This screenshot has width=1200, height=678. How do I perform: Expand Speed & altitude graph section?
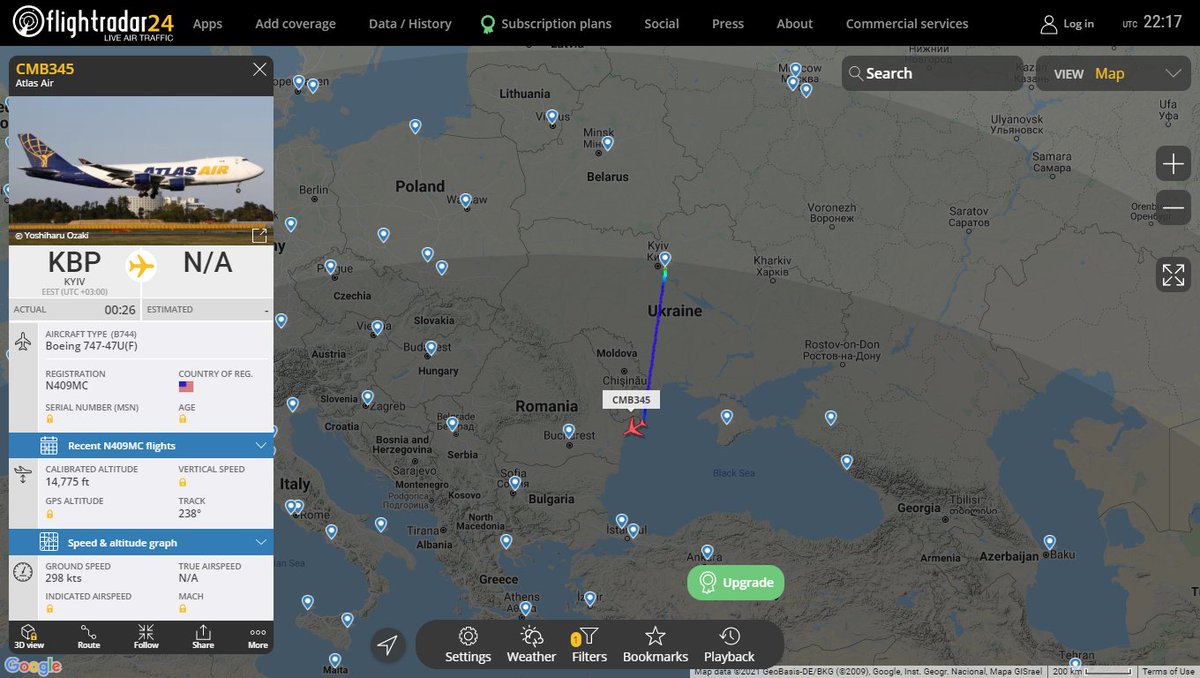click(141, 543)
